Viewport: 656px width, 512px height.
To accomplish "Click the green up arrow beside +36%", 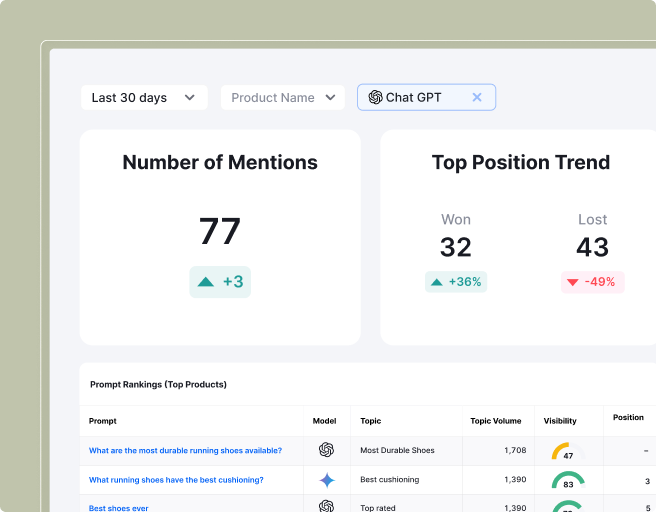I will [x=436, y=282].
